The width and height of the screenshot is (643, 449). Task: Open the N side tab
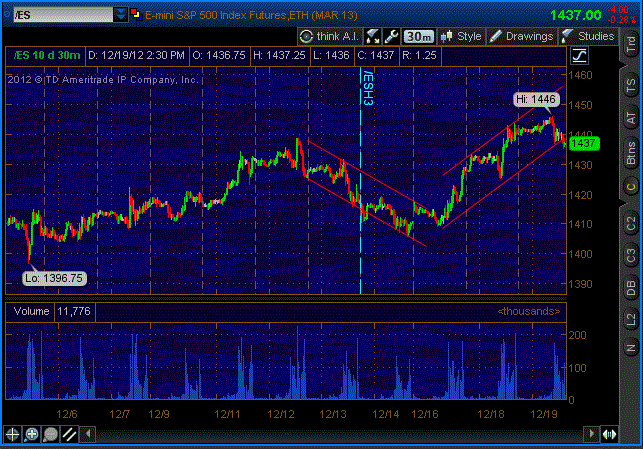(630, 349)
